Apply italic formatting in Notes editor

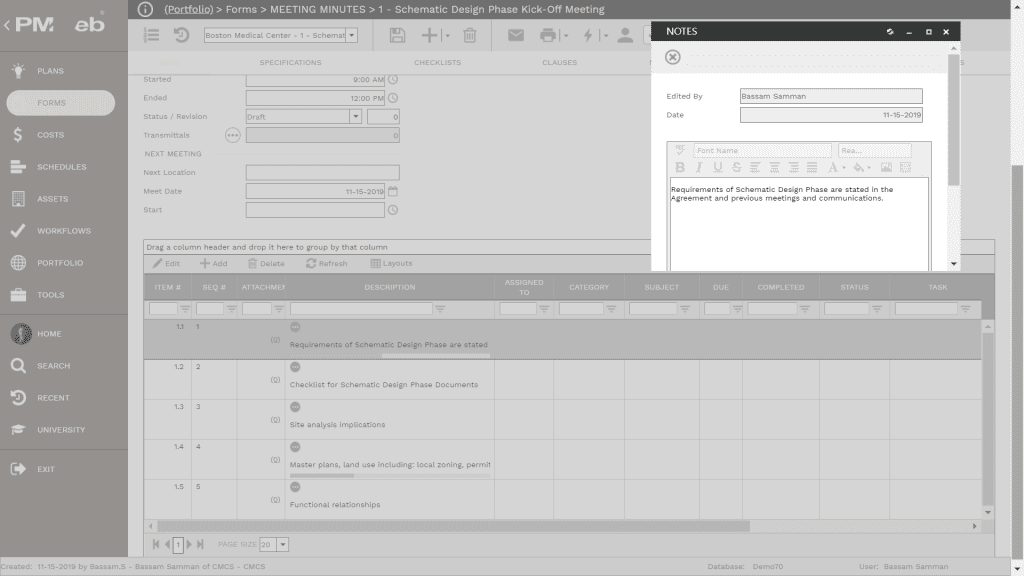pos(699,167)
